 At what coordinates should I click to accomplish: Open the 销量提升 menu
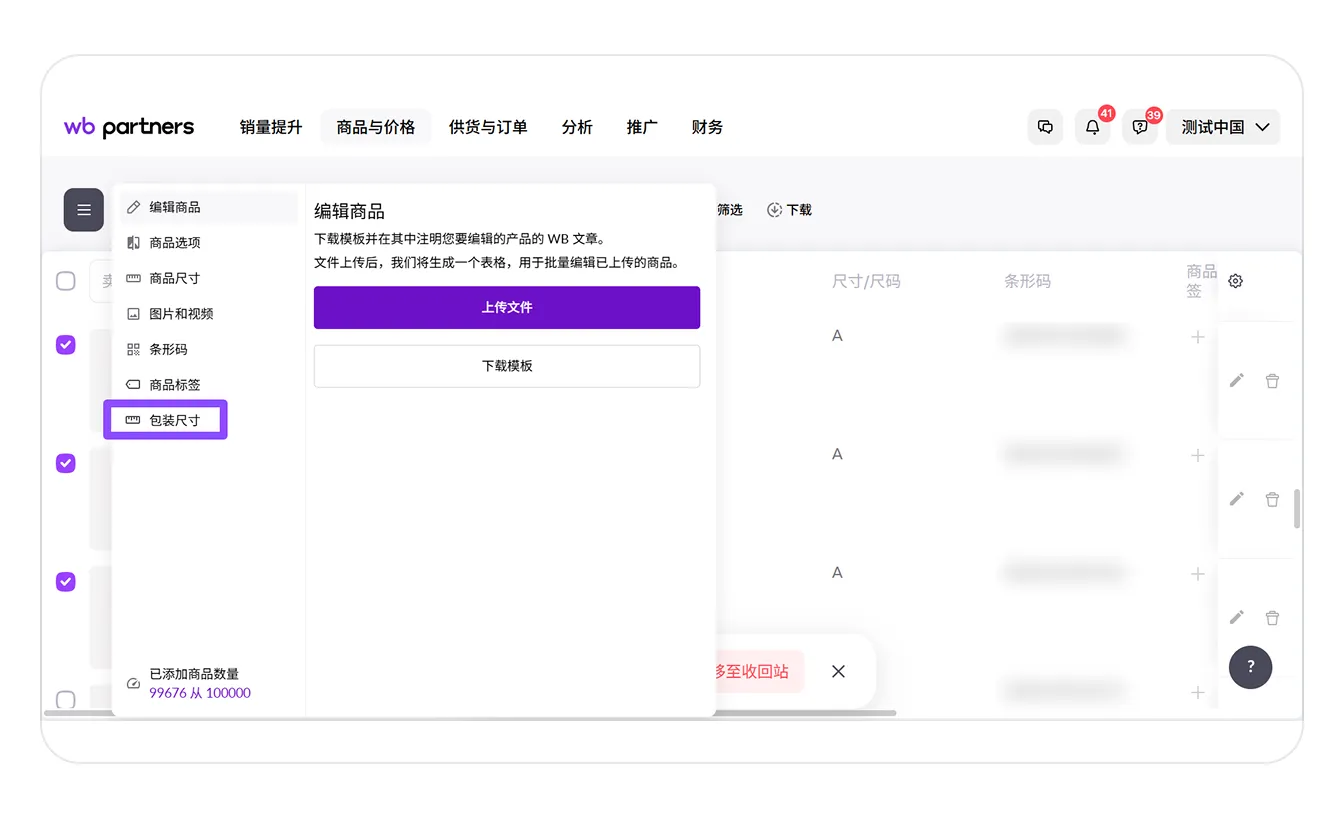click(x=271, y=127)
